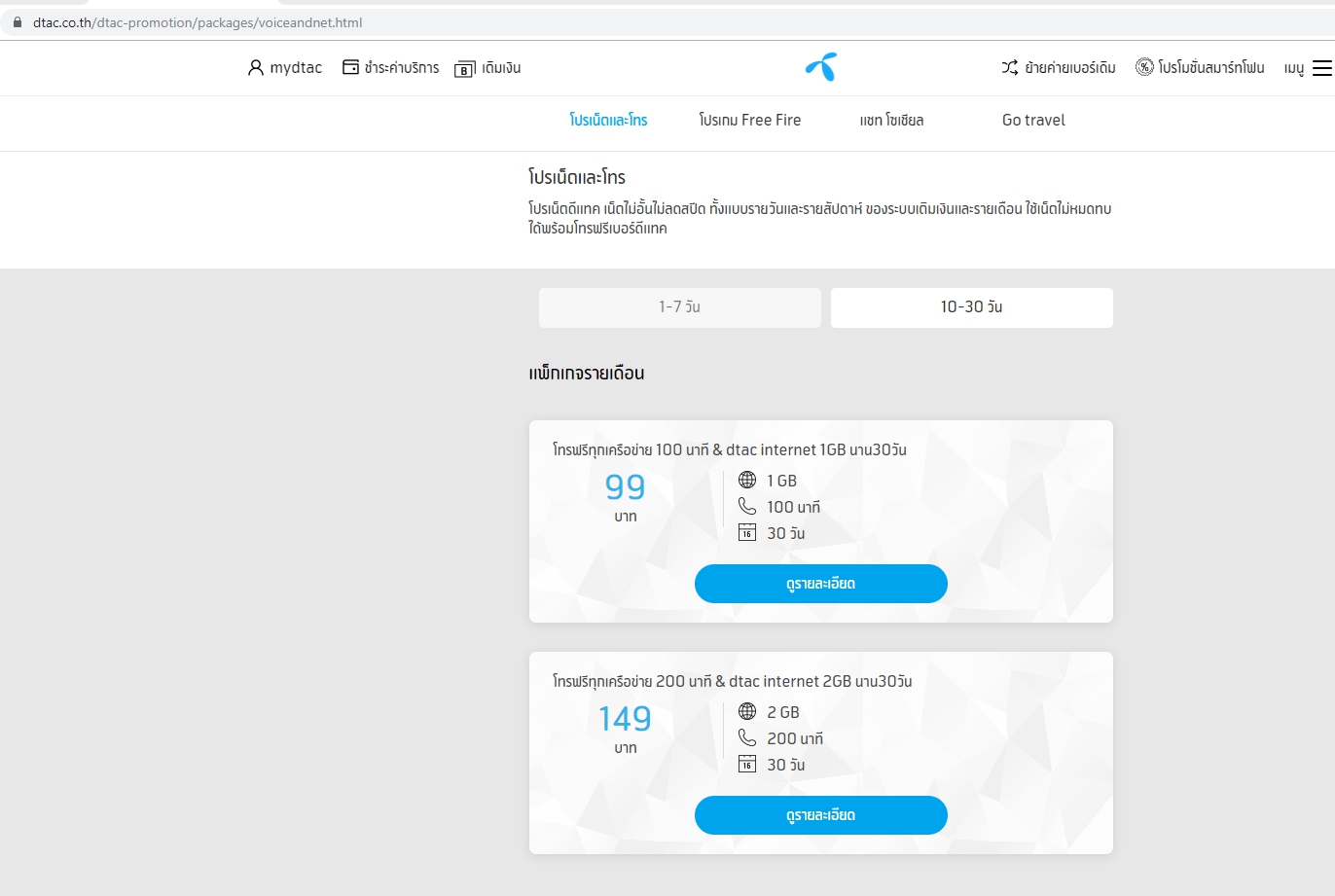Select the 1-7 วัน duration tab
This screenshot has height=896, width=1335.
pos(680,307)
